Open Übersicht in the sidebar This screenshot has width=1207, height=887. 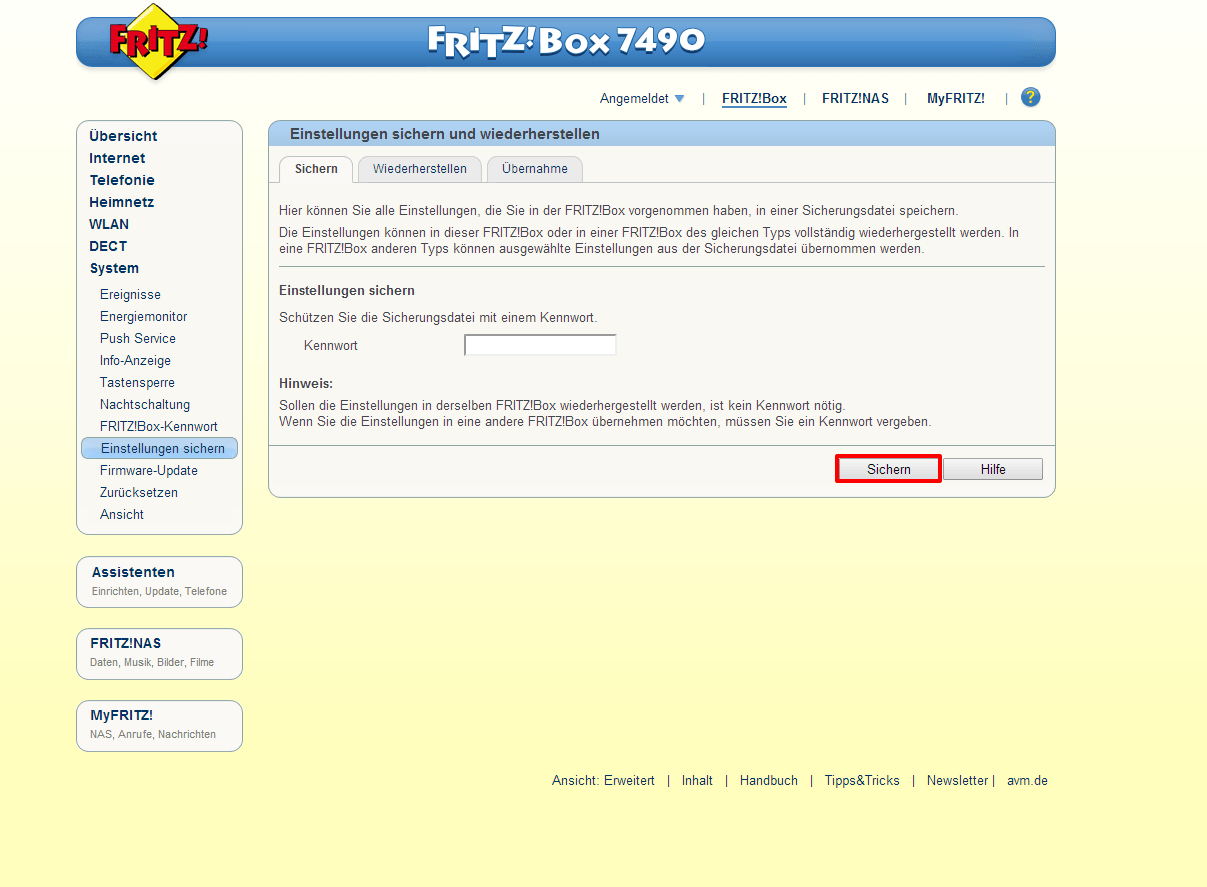click(x=123, y=136)
